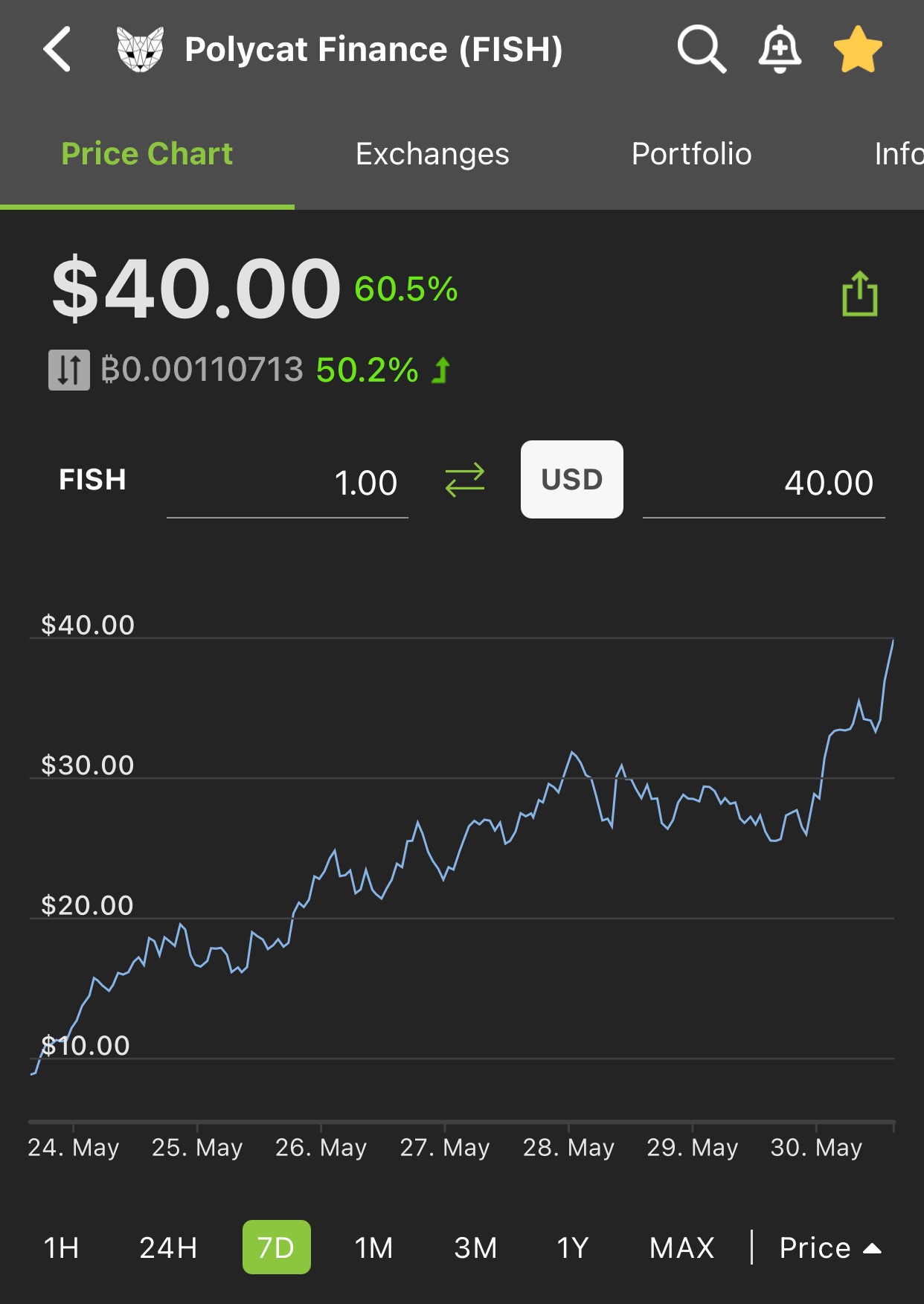Switch to the Exchanges tab
924x1304 pixels.
(x=432, y=154)
